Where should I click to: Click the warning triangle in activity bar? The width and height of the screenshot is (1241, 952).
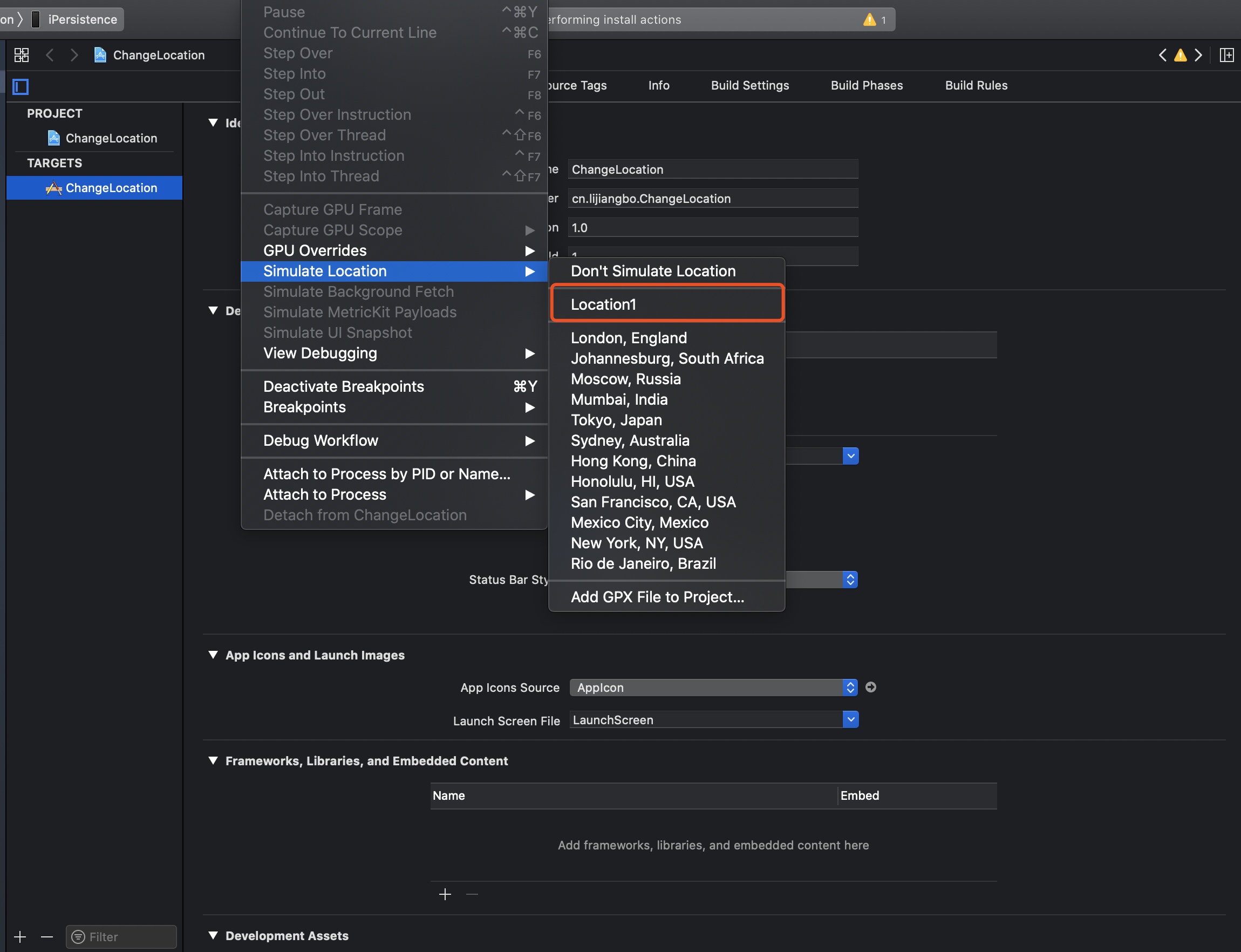869,20
